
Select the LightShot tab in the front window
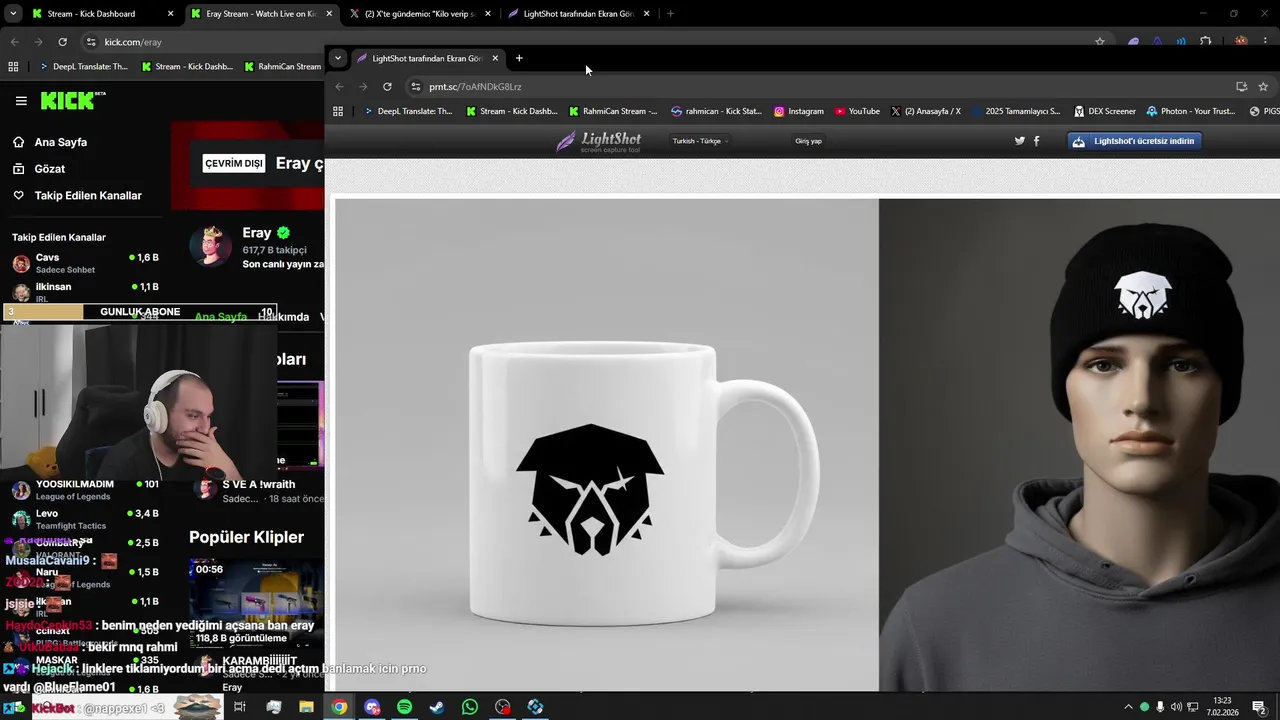426,58
